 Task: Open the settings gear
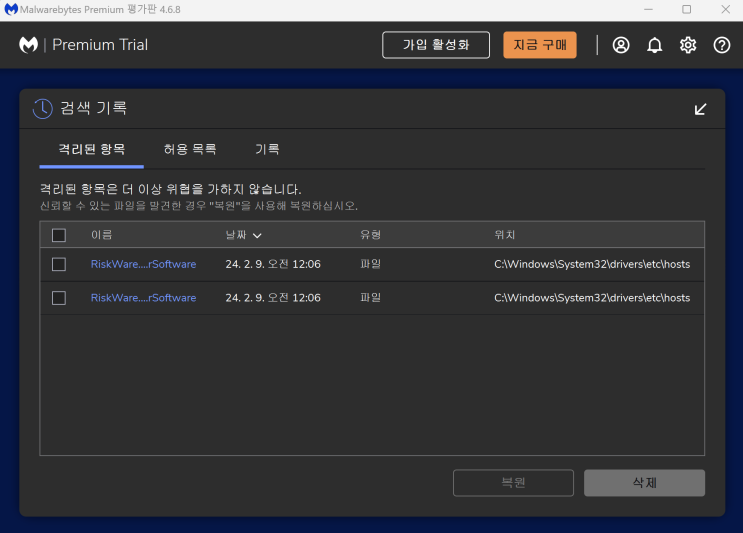(688, 45)
